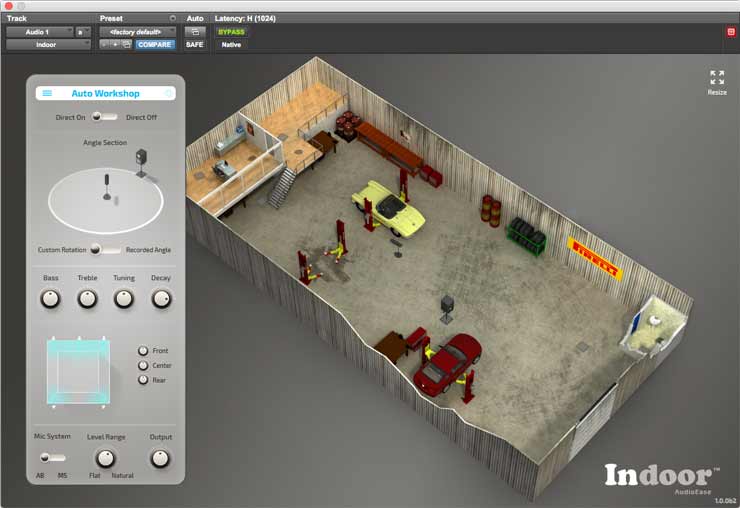This screenshot has width=740, height=508.
Task: Click the long orange workbench along the wall
Action: (389, 147)
